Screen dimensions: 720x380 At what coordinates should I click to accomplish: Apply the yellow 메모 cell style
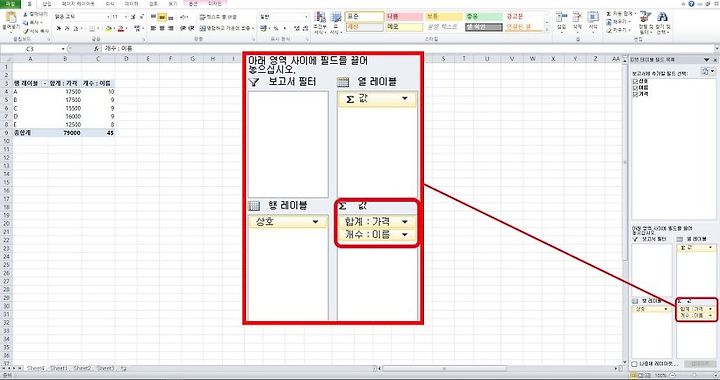(x=404, y=27)
